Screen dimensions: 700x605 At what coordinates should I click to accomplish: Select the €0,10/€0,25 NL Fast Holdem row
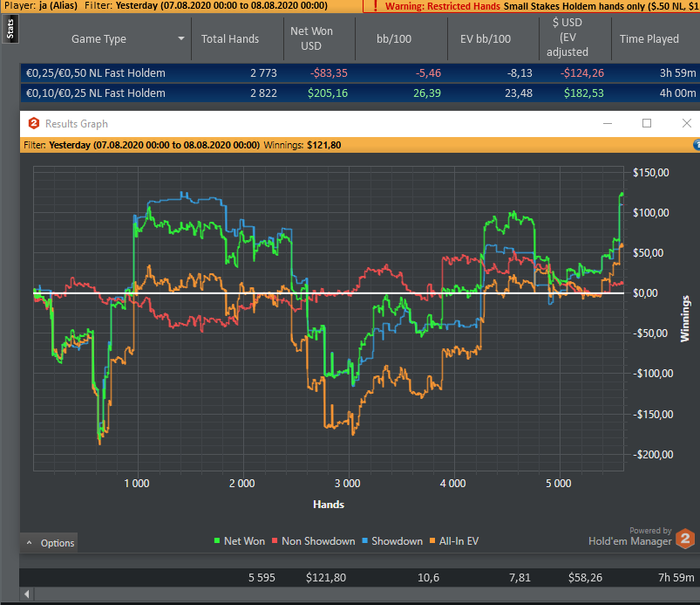coord(360,93)
